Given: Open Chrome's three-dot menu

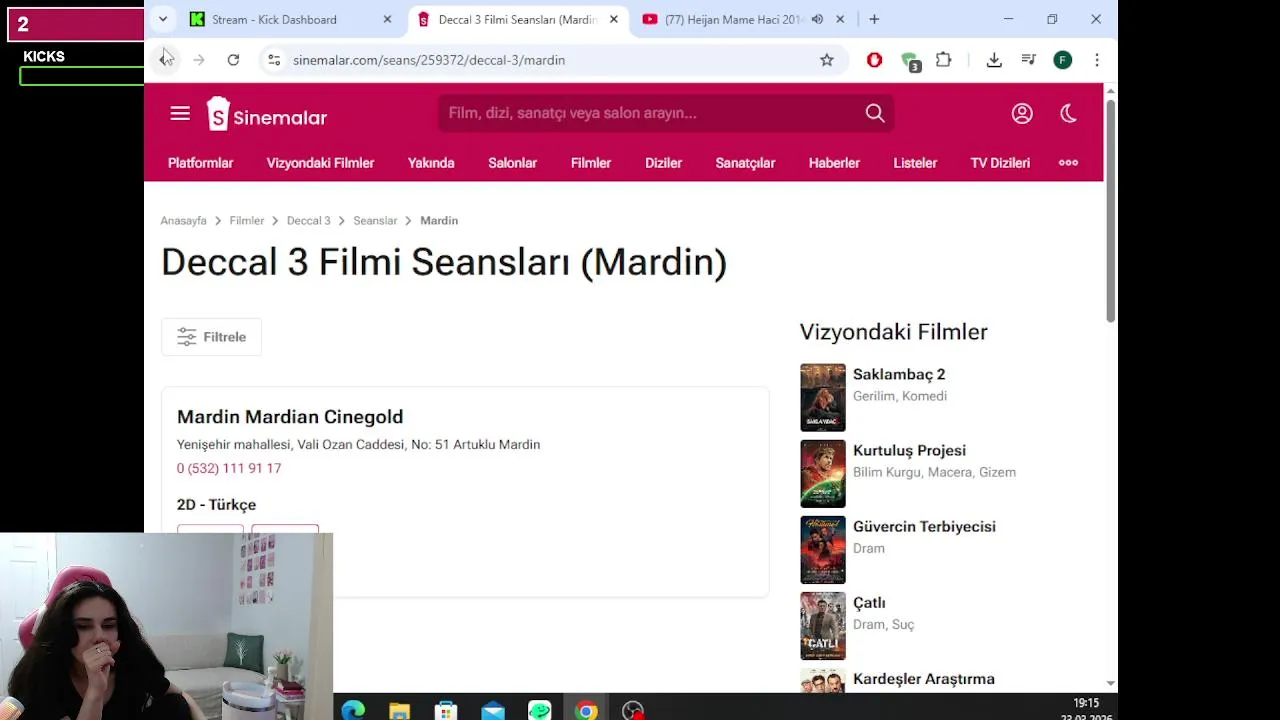Looking at the screenshot, I should click(1097, 60).
